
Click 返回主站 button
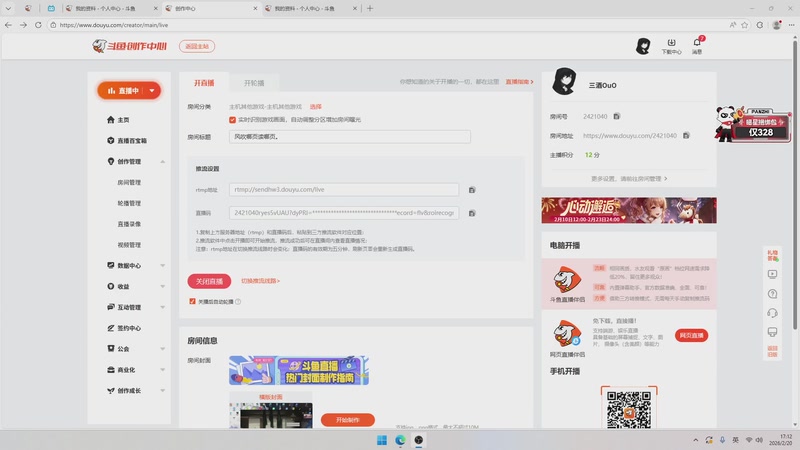tap(197, 46)
